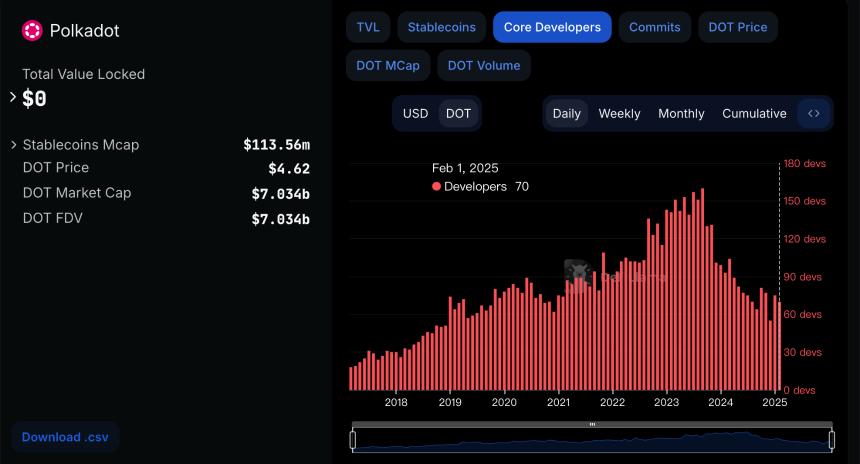Switch denomination to USD

pos(415,114)
